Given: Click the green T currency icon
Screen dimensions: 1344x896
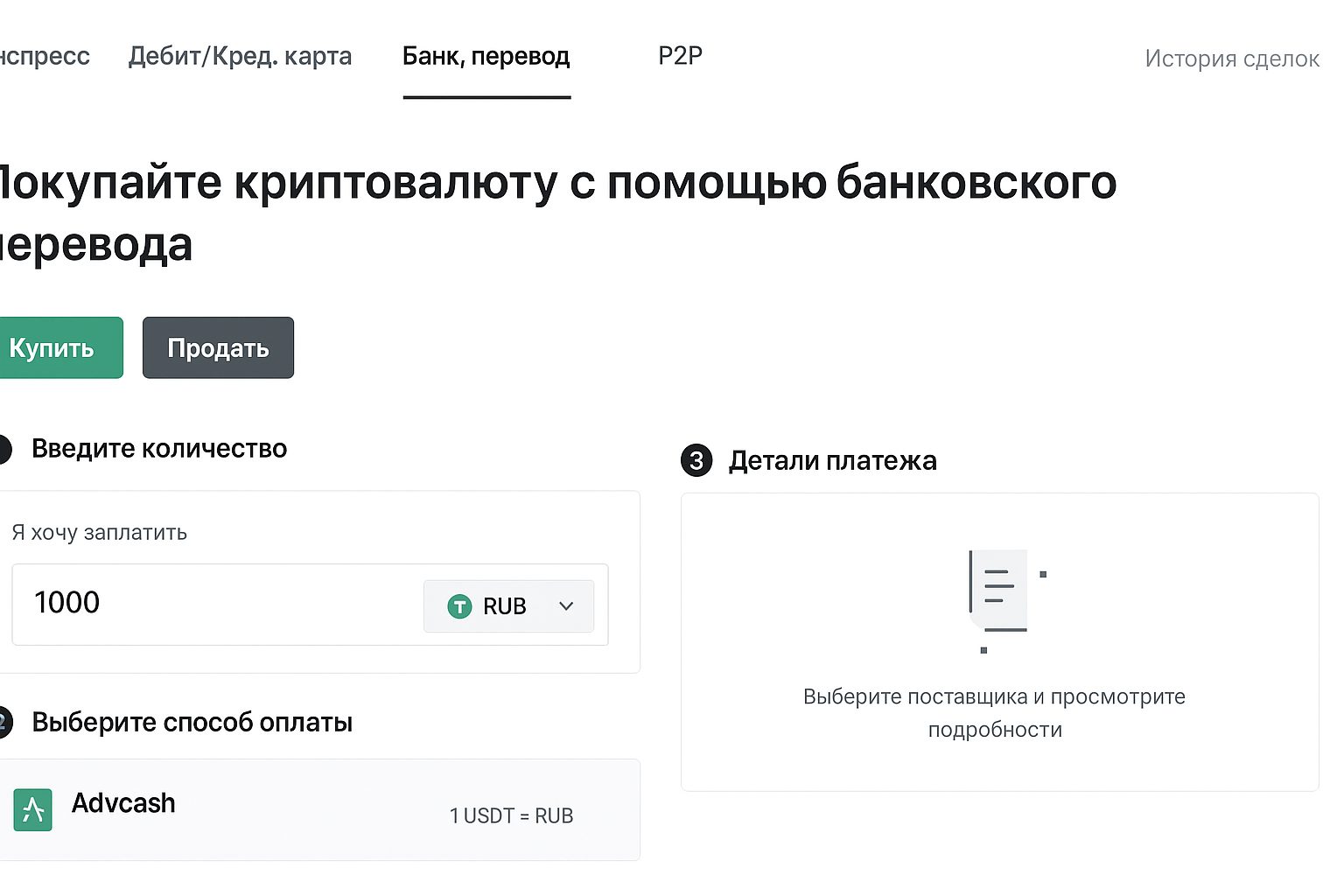Looking at the screenshot, I should (459, 606).
